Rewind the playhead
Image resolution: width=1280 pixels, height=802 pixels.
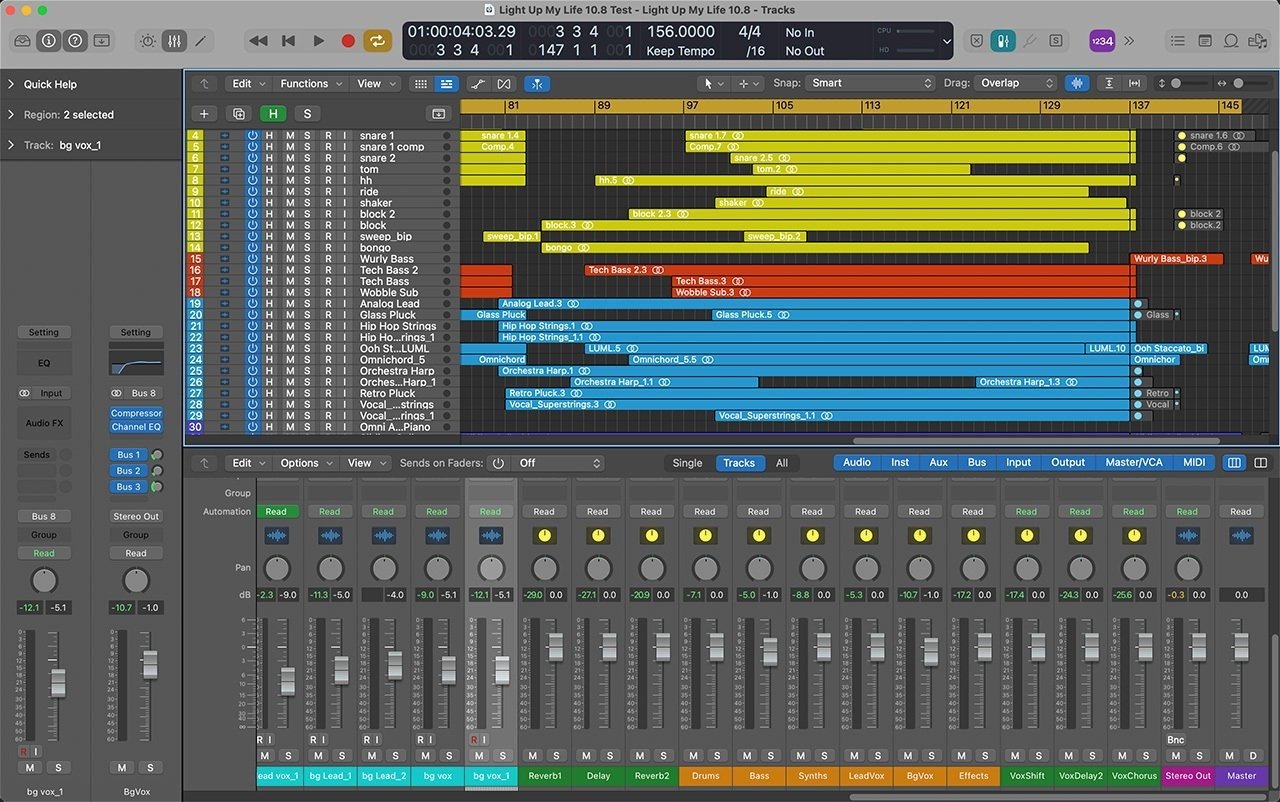click(x=258, y=41)
